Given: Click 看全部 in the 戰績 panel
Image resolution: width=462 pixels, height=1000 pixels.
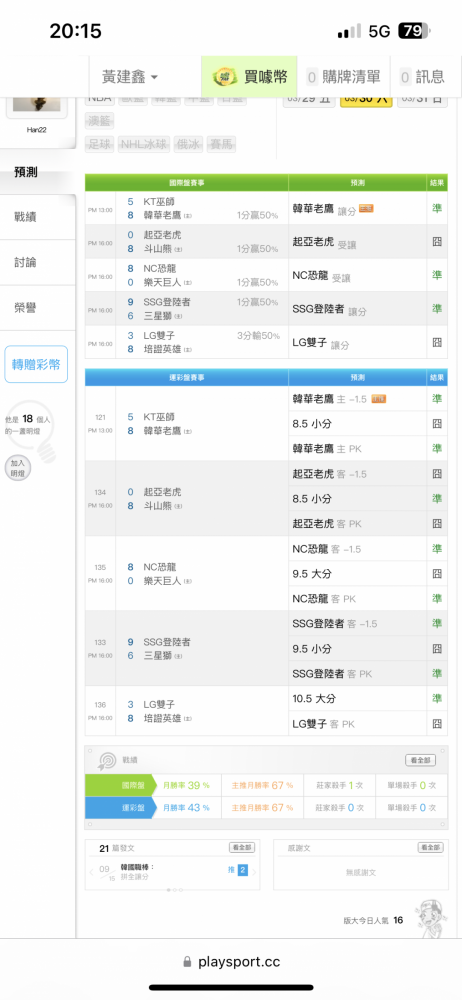Looking at the screenshot, I should pos(421,760).
